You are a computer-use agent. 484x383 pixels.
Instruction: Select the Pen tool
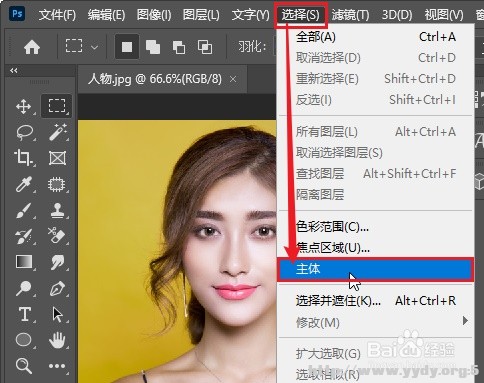pos(57,288)
